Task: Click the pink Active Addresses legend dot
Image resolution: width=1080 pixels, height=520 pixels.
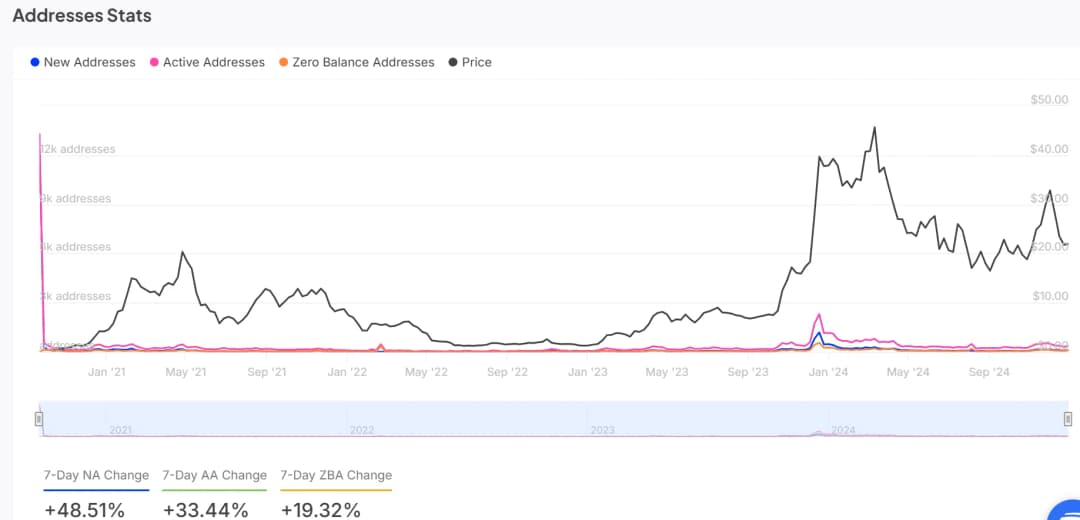Action: pyautogui.click(x=155, y=62)
